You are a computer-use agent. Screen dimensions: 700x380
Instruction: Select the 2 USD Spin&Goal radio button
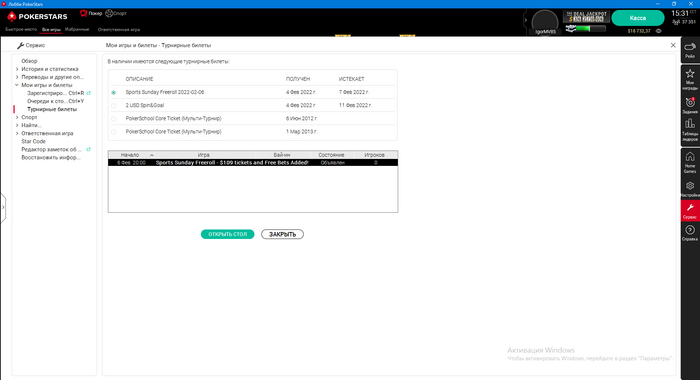pyautogui.click(x=113, y=106)
